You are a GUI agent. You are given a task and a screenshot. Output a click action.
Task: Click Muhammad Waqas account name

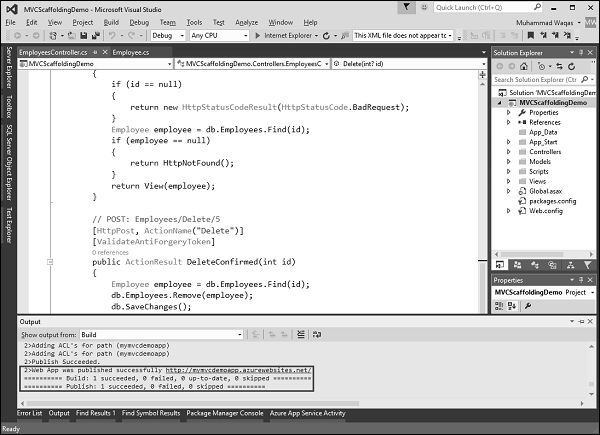[x=545, y=23]
